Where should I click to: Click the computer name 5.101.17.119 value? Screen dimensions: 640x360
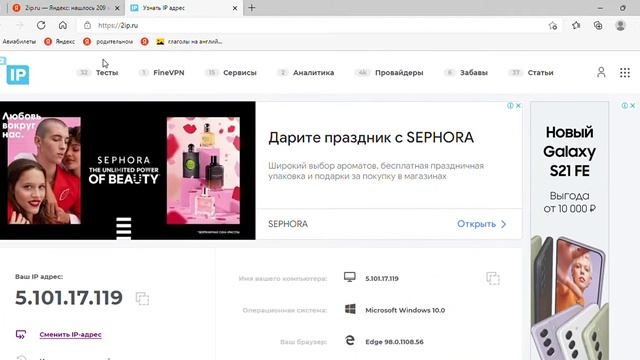click(x=382, y=278)
